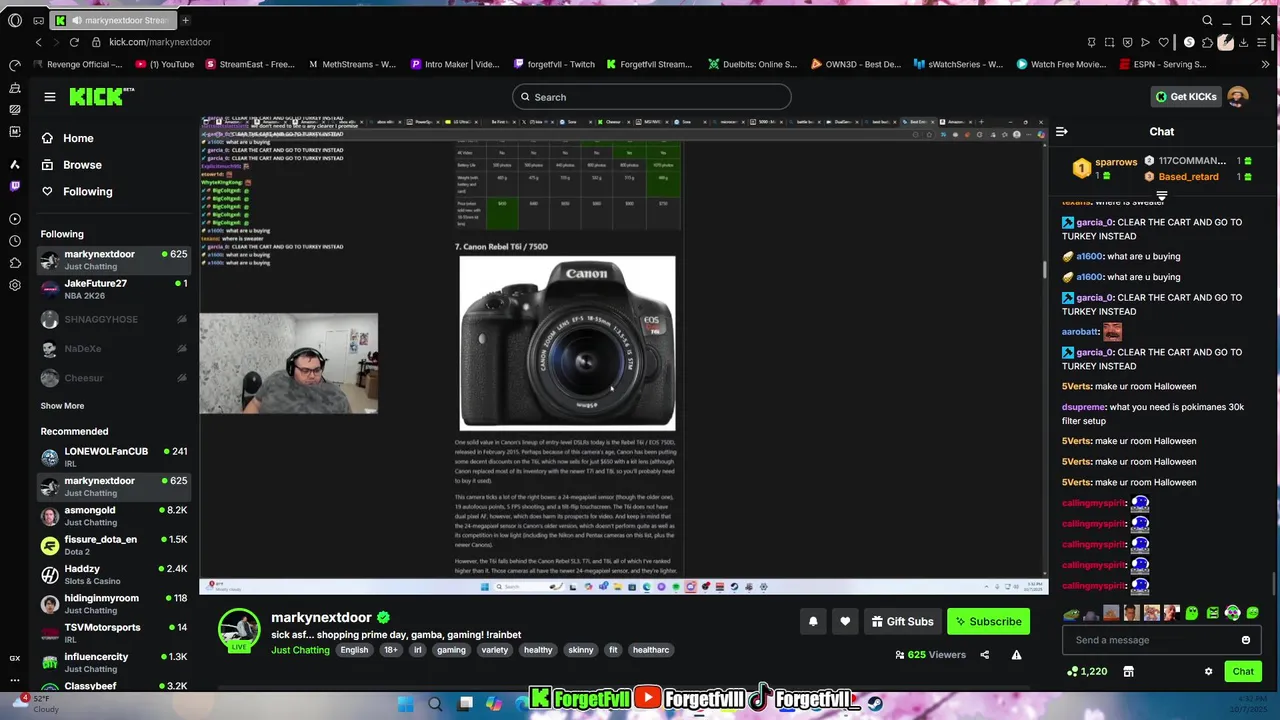The width and height of the screenshot is (1280, 720).
Task: Open Following in Kick sidebar
Action: click(x=86, y=191)
